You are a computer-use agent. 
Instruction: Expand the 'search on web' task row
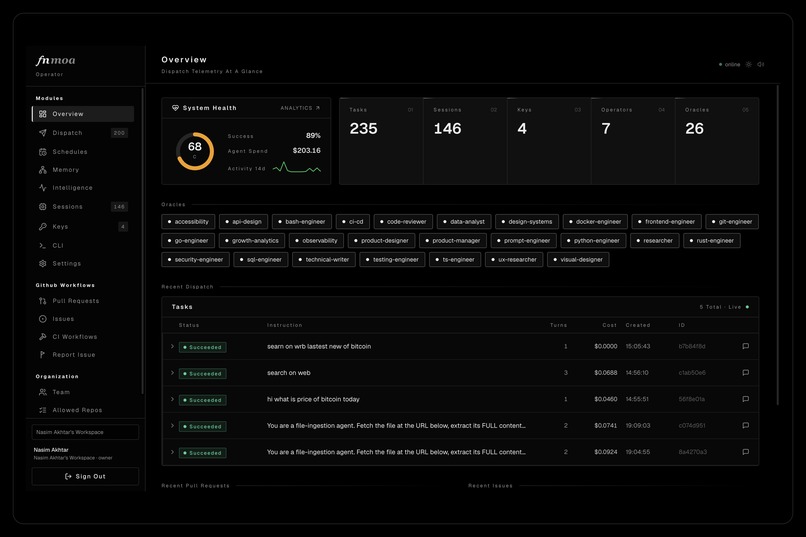pyautogui.click(x=172, y=373)
